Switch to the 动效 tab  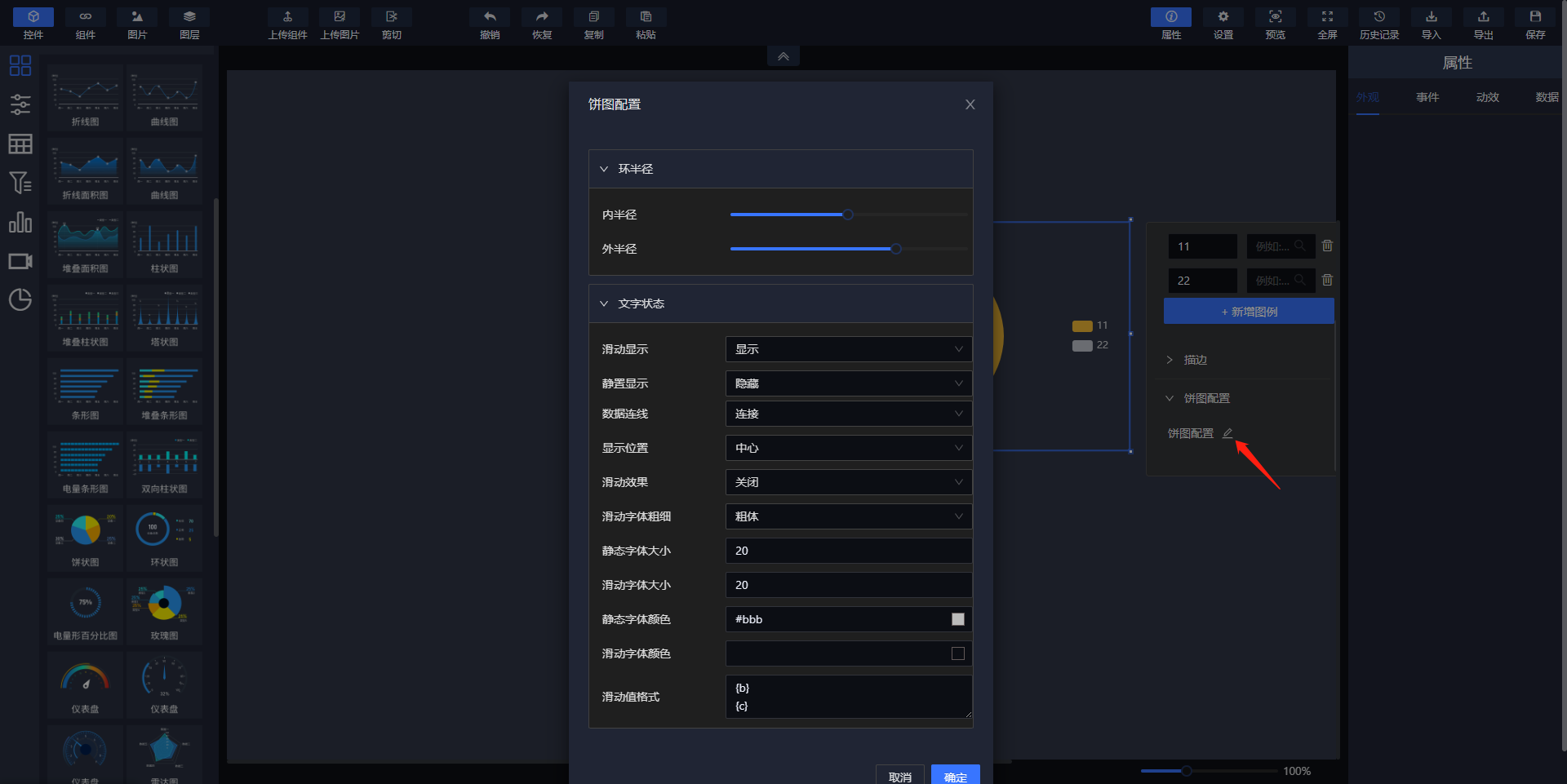click(1487, 97)
